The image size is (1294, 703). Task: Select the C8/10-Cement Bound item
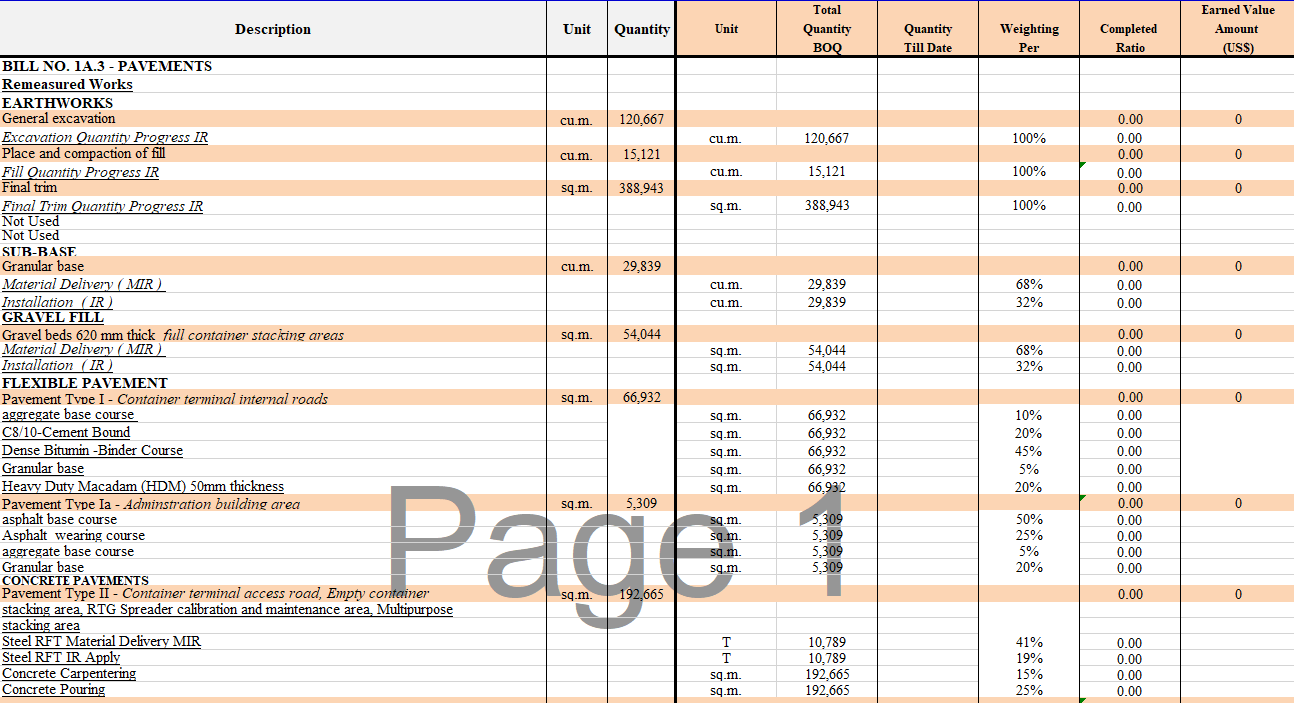point(66,432)
